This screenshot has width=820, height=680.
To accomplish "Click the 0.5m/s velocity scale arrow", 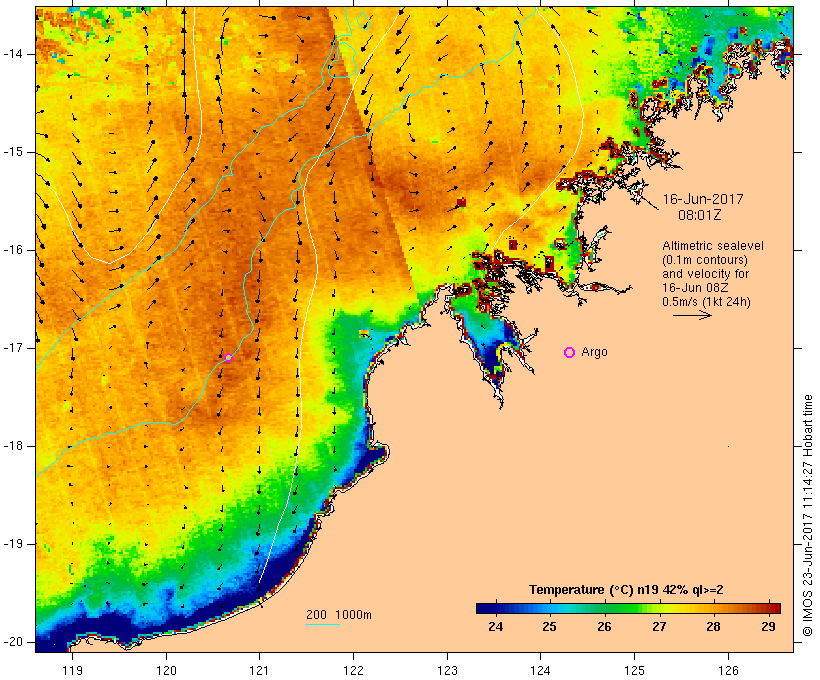I will click(x=692, y=315).
